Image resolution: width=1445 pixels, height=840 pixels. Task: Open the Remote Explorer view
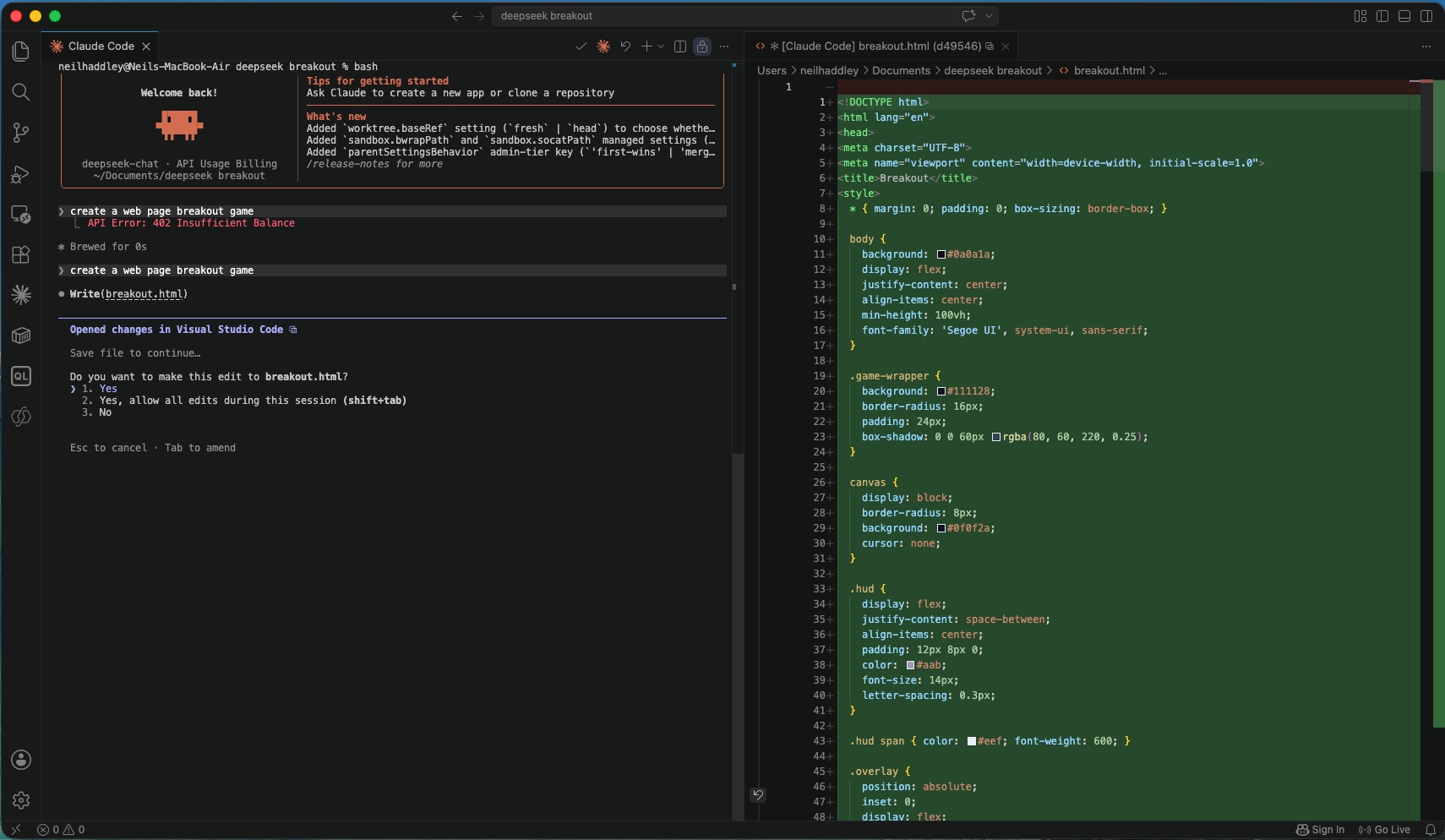[x=21, y=215]
